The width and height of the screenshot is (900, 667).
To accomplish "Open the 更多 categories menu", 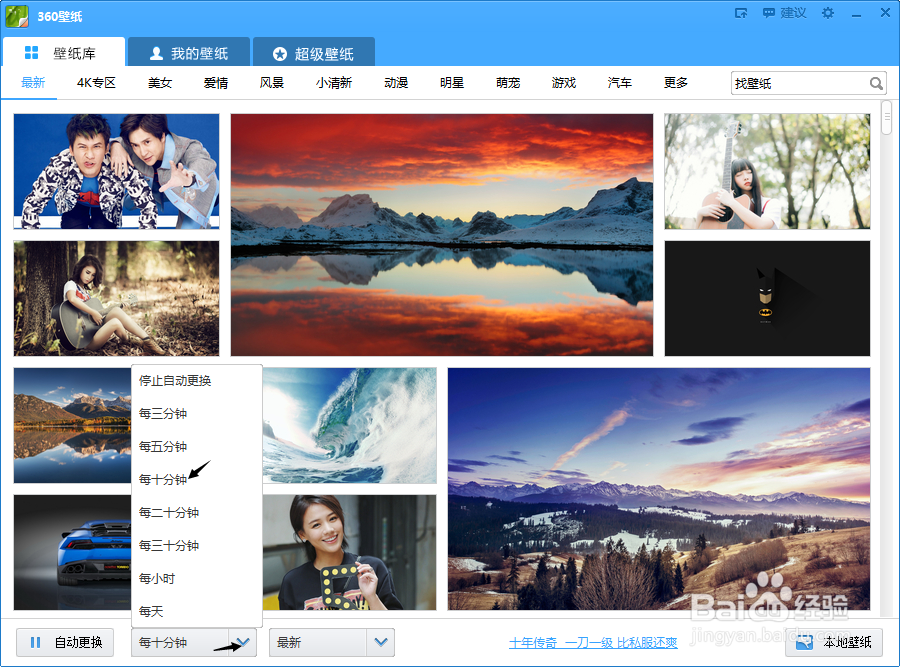I will tap(676, 83).
